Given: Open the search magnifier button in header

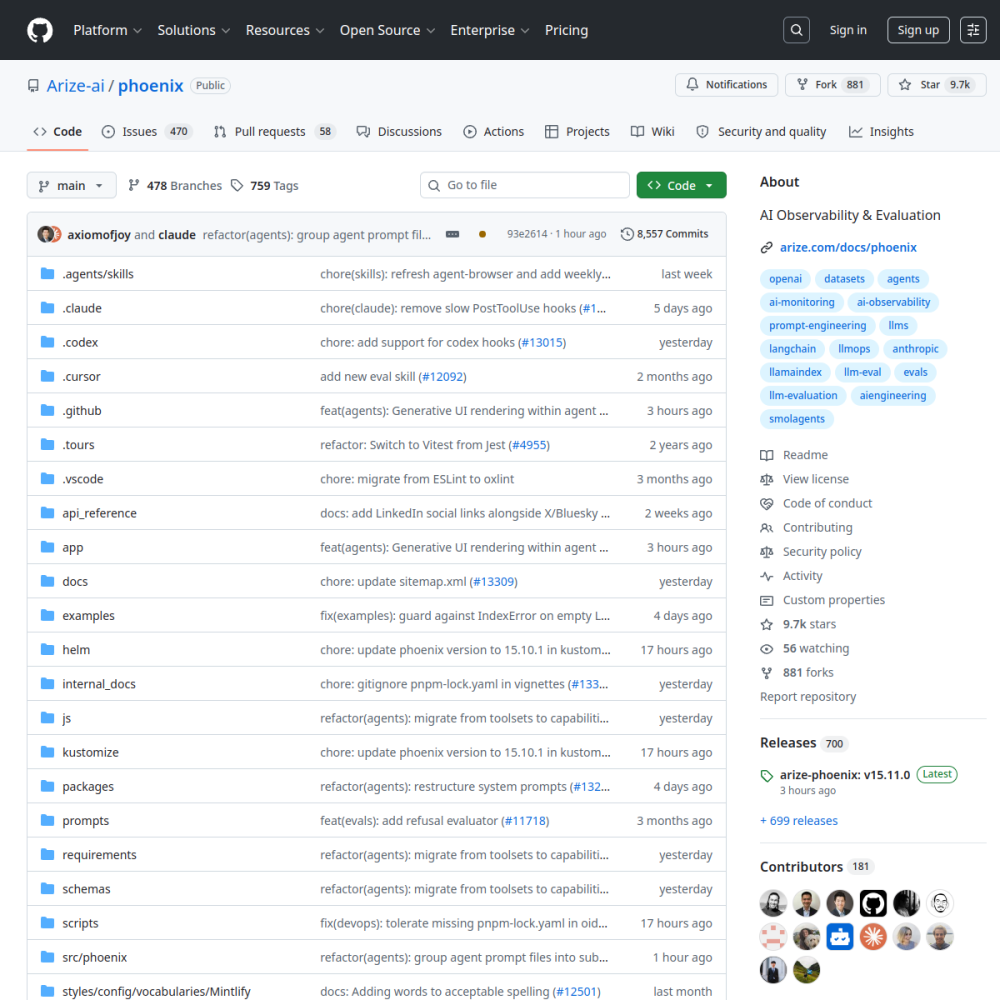Looking at the screenshot, I should click(796, 30).
